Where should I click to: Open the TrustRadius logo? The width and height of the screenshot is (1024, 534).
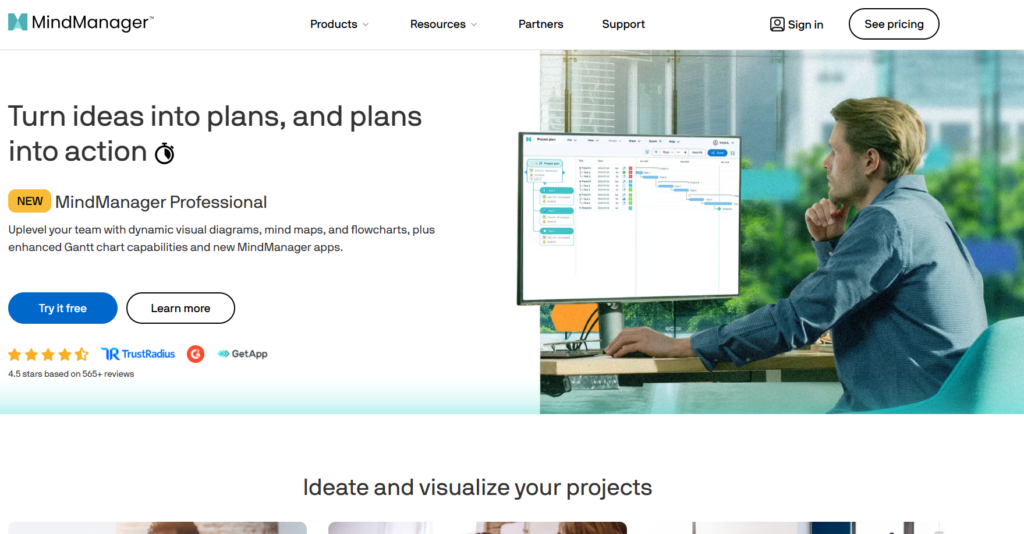pos(138,354)
